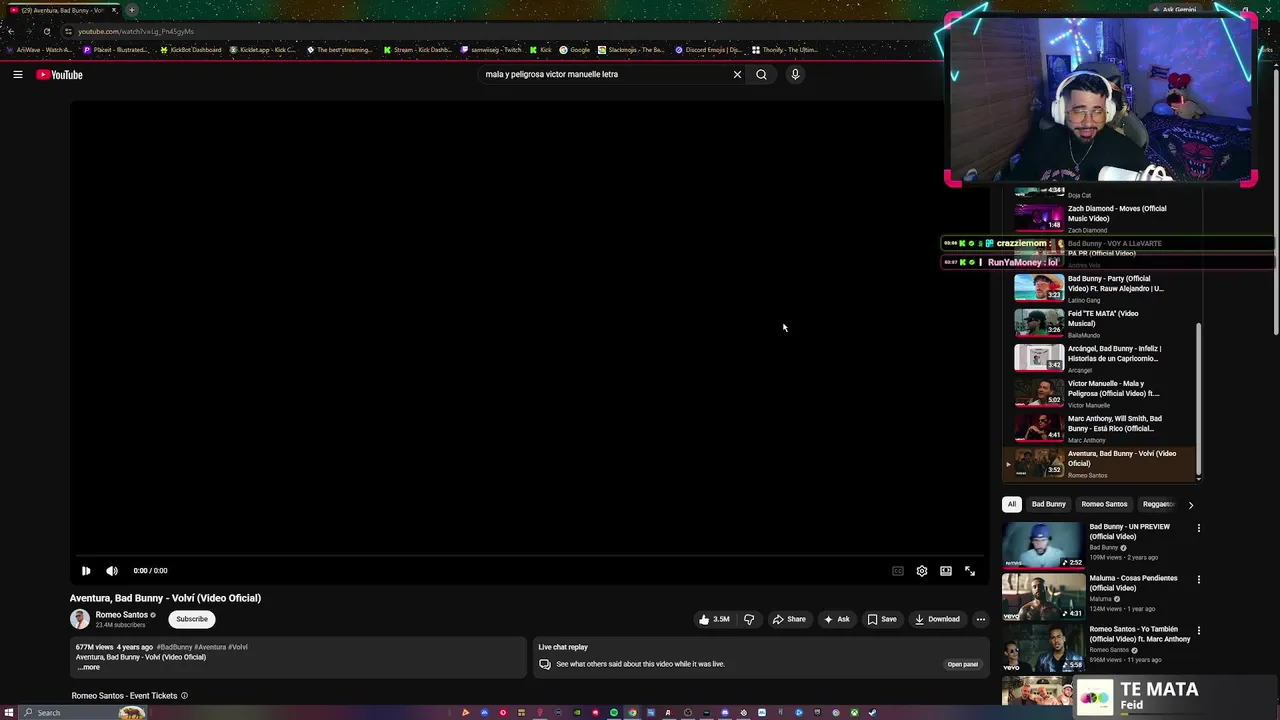Start voice search with microphone icon
Screen dimensions: 1280x720
[795, 74]
